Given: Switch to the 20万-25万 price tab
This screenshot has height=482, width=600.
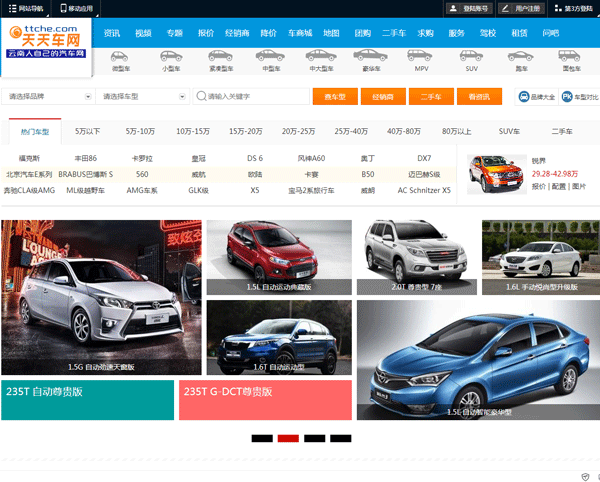Looking at the screenshot, I should 298,132.
